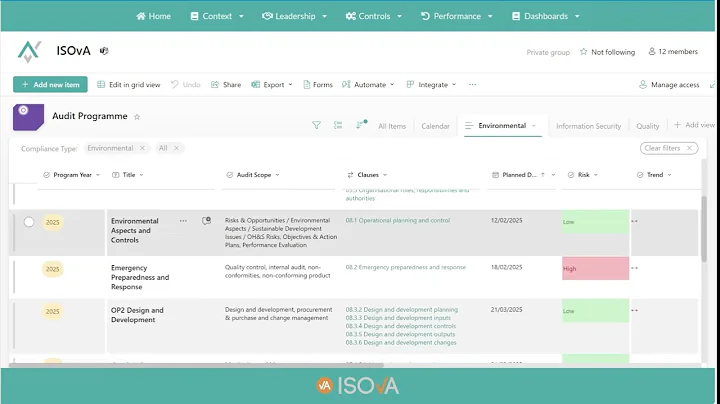720x404 pixels.
Task: Open the Context menu
Action: [x=217, y=16]
